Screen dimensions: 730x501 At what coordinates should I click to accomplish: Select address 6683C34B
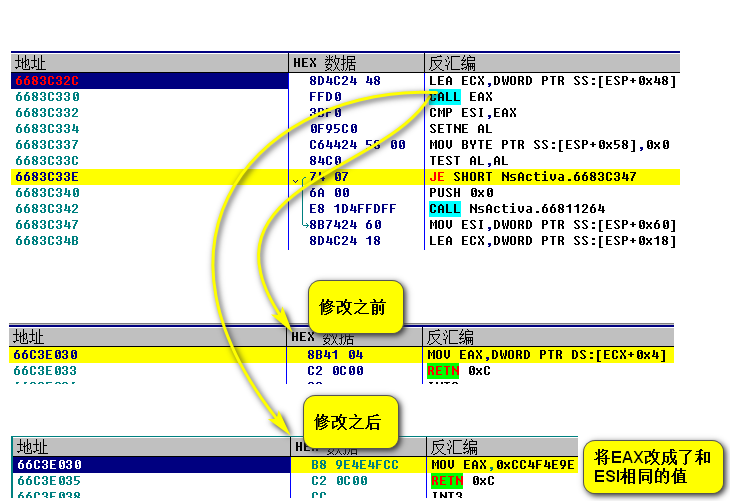click(x=47, y=241)
